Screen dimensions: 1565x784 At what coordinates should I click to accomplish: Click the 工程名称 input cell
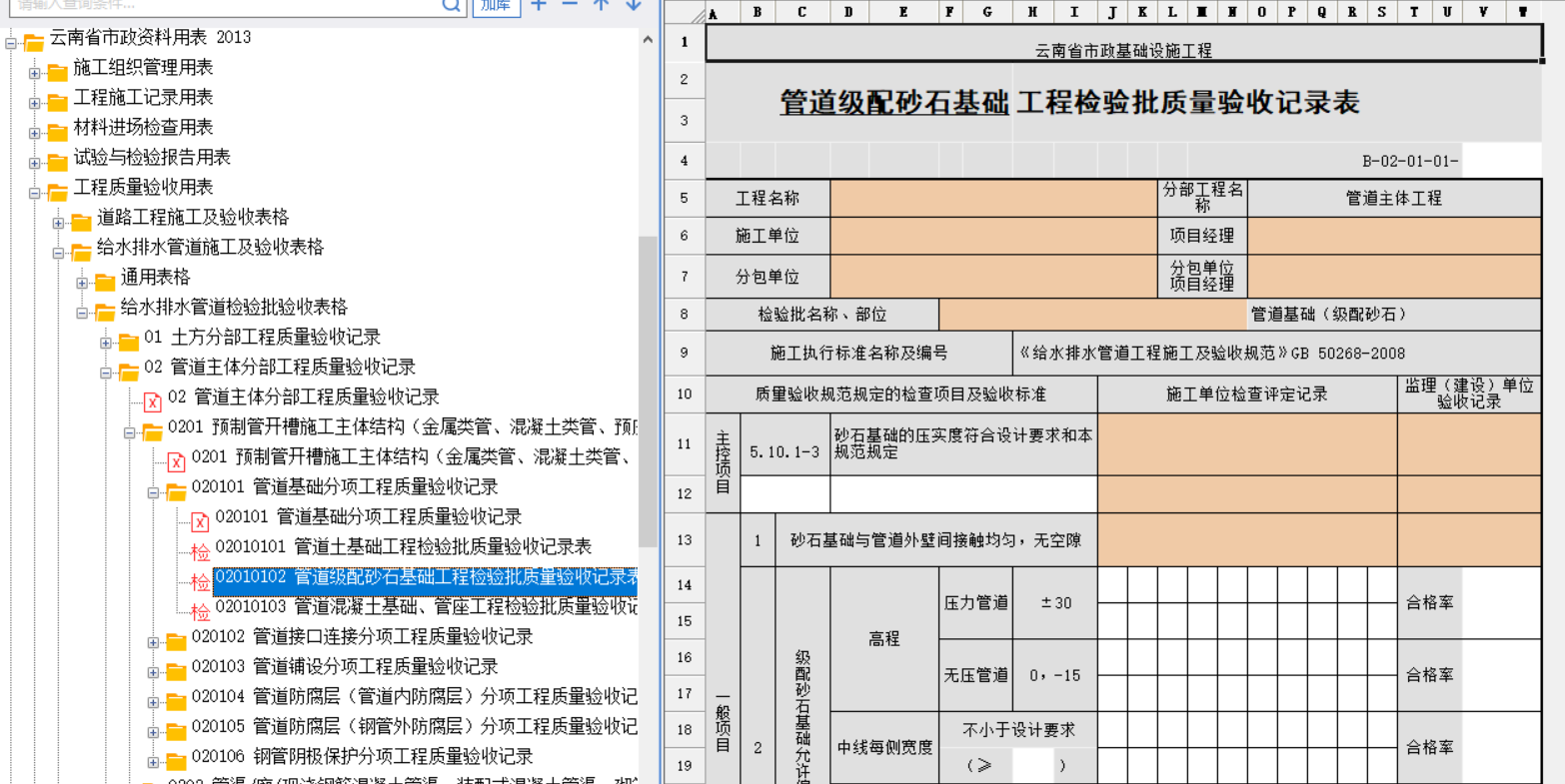(992, 198)
